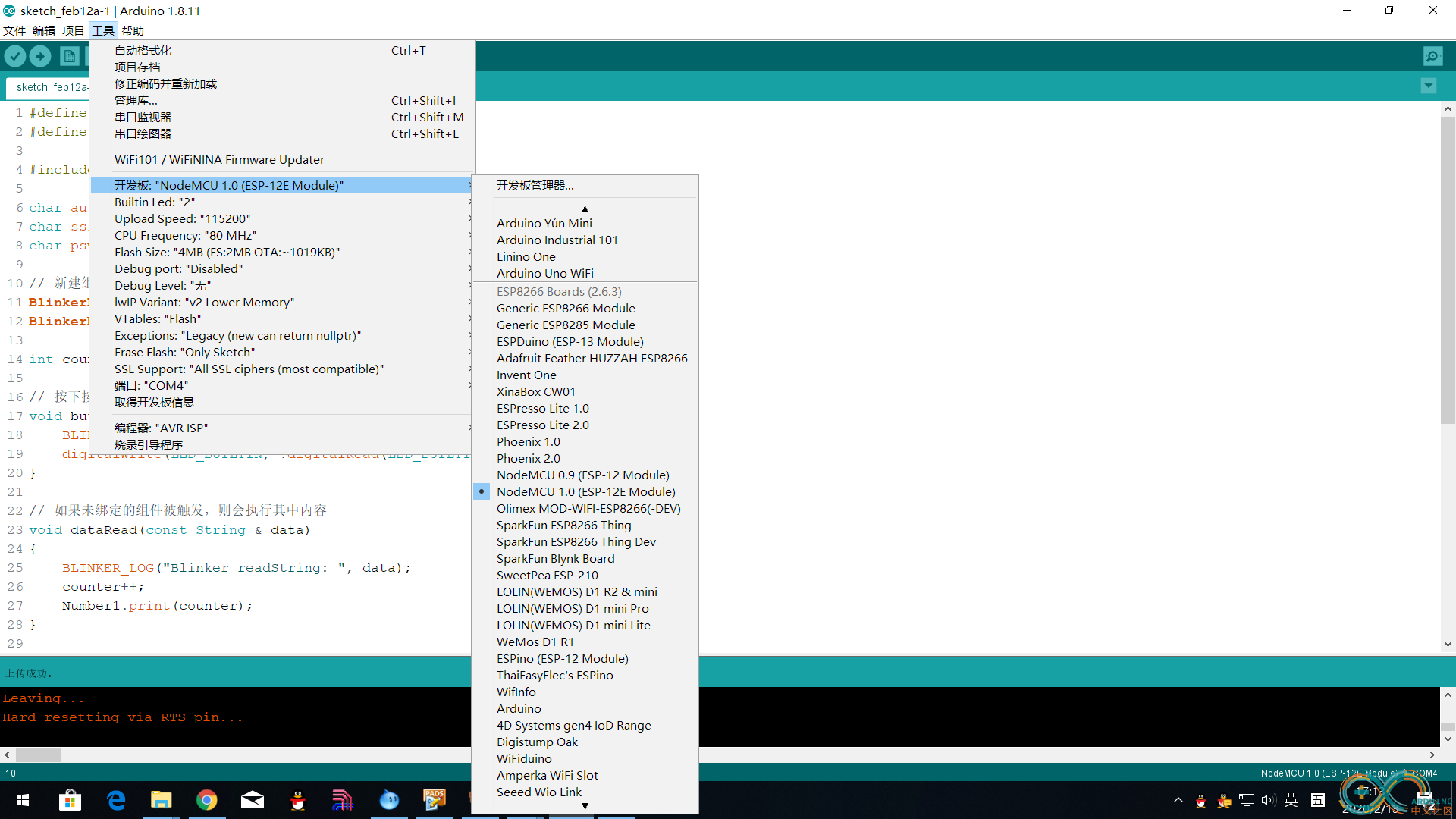
Task: Click the horizontal scrollbar thumb at bottom
Action: click(x=38, y=755)
